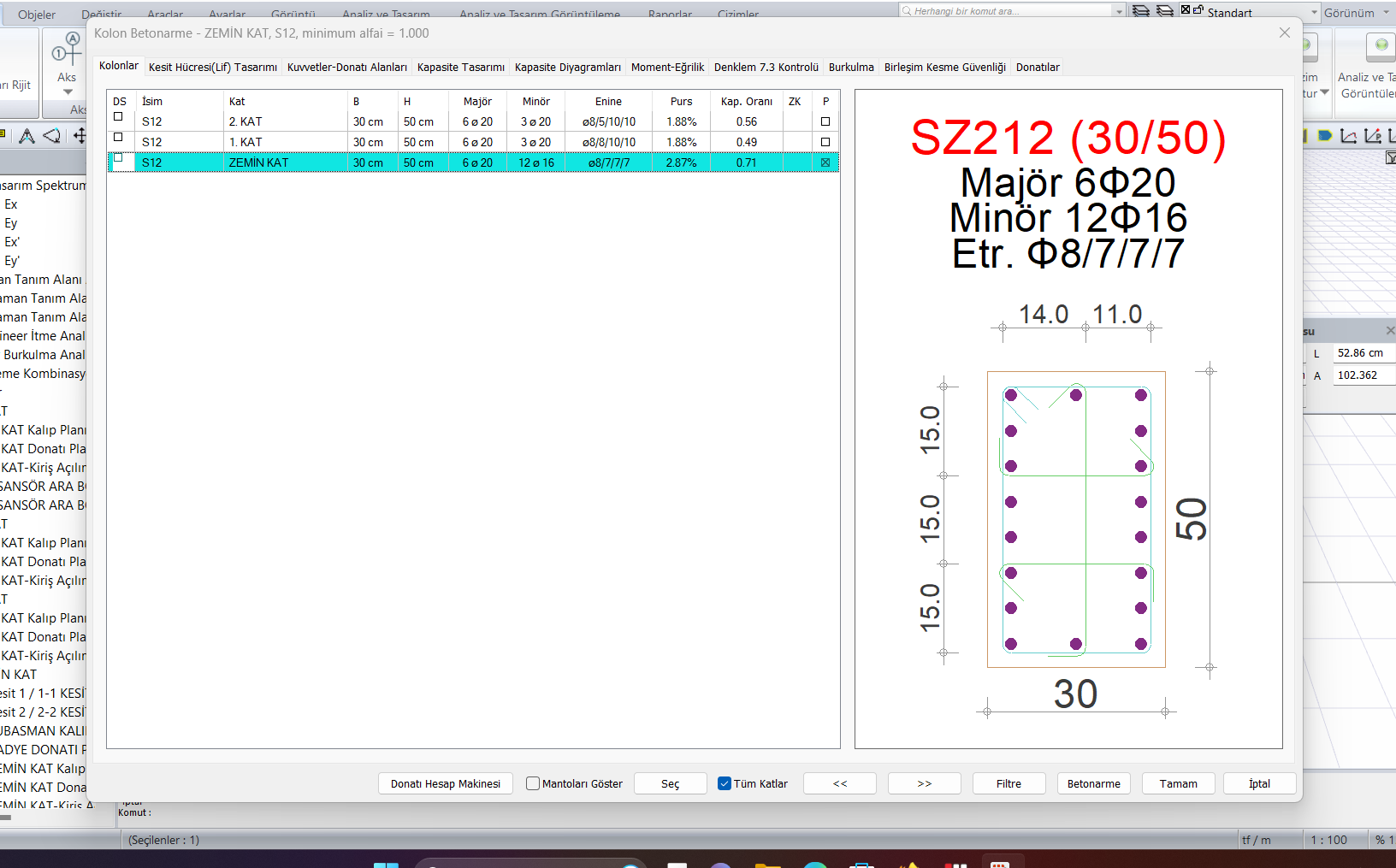This screenshot has height=868, width=1396.
Task: Click the Kap. Oranı column header
Action: click(x=746, y=101)
